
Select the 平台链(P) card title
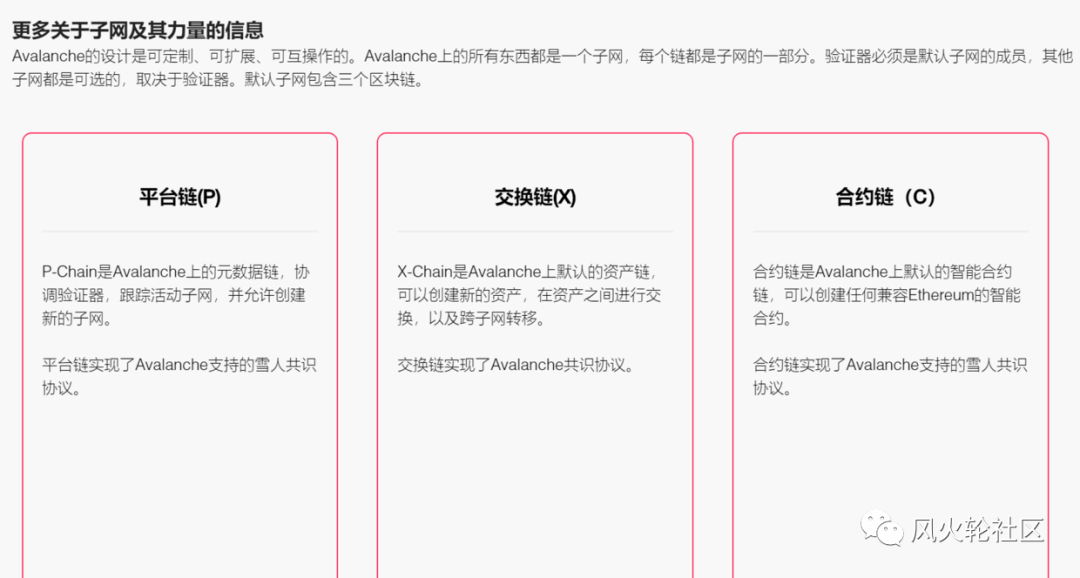178,197
